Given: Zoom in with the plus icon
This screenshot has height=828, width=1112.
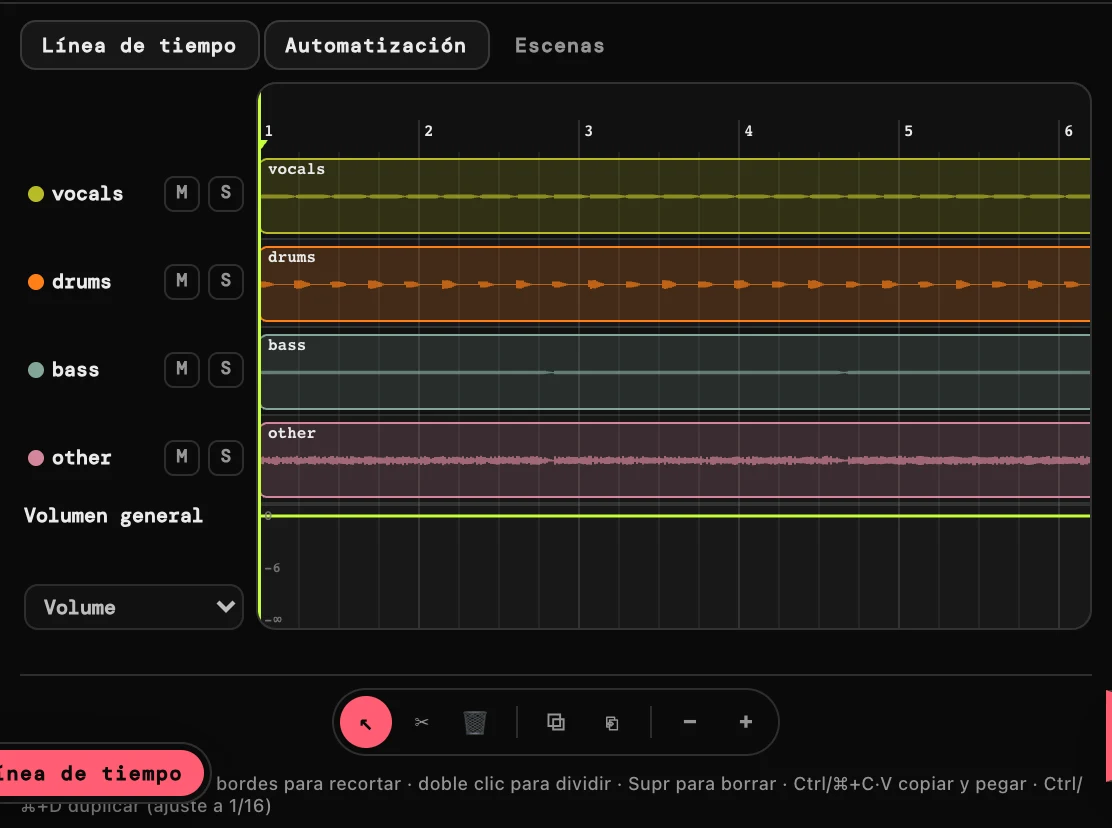Looking at the screenshot, I should (746, 722).
